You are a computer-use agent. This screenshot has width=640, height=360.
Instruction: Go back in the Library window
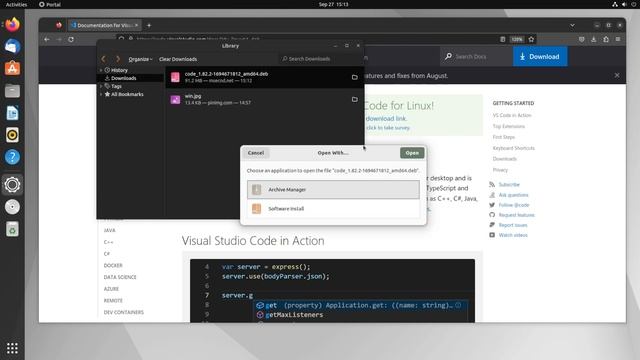(104, 59)
